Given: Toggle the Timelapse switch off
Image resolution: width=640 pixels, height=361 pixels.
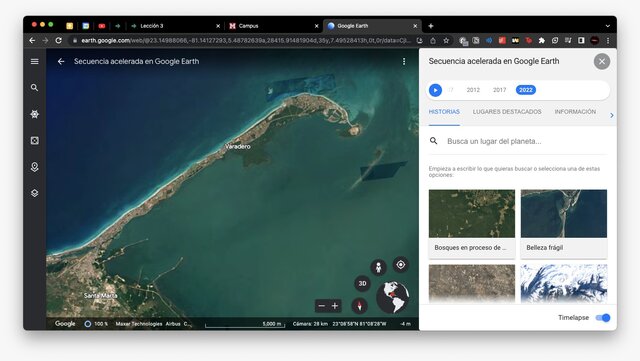Looking at the screenshot, I should 603,318.
